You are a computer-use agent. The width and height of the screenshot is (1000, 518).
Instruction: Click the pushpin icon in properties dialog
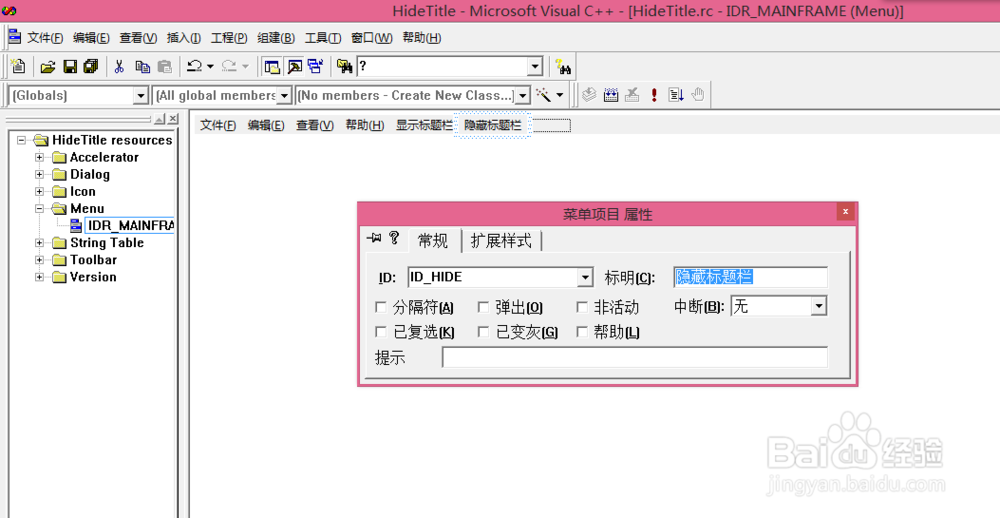pyautogui.click(x=374, y=239)
